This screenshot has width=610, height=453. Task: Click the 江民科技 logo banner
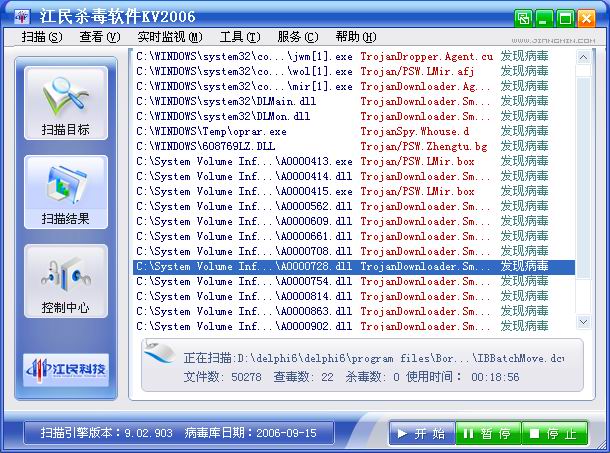66,370
